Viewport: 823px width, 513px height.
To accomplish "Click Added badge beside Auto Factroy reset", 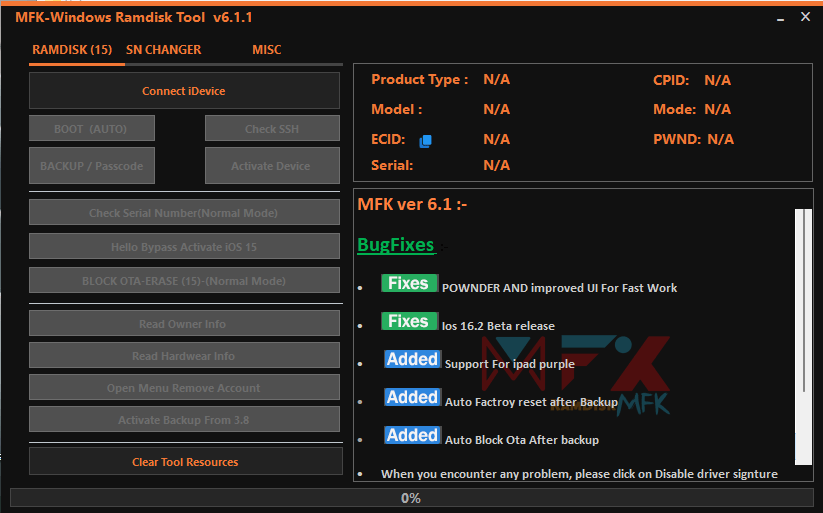I will pyautogui.click(x=413, y=397).
